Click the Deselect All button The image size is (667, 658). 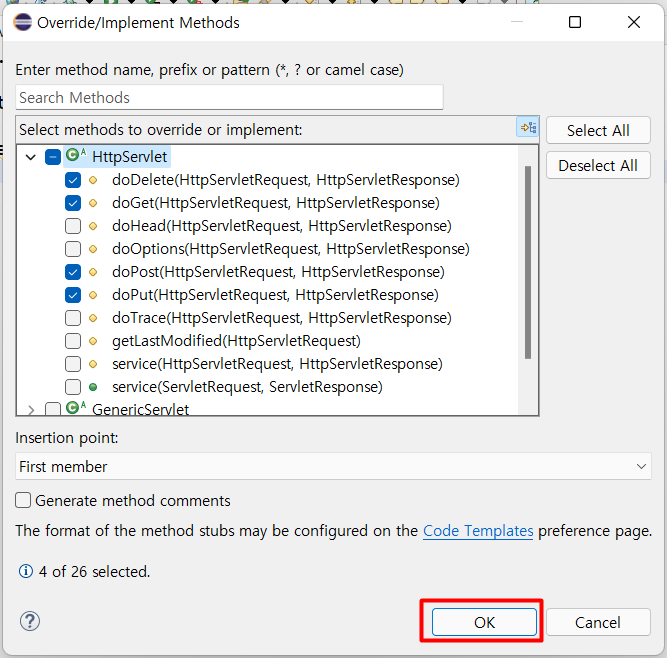598,165
